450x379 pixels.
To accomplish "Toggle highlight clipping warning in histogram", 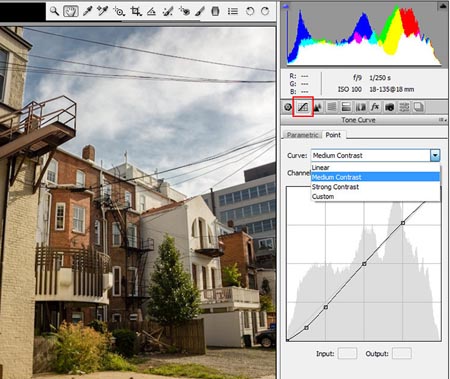I will point(443,6).
